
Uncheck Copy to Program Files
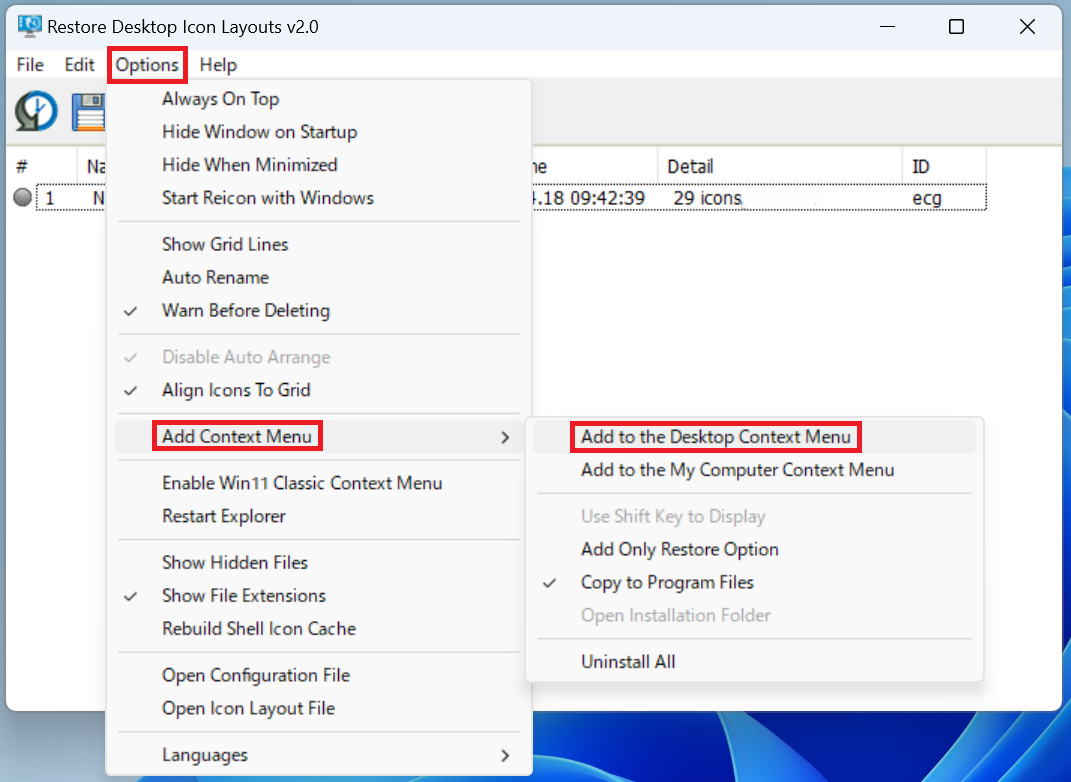(x=754, y=583)
